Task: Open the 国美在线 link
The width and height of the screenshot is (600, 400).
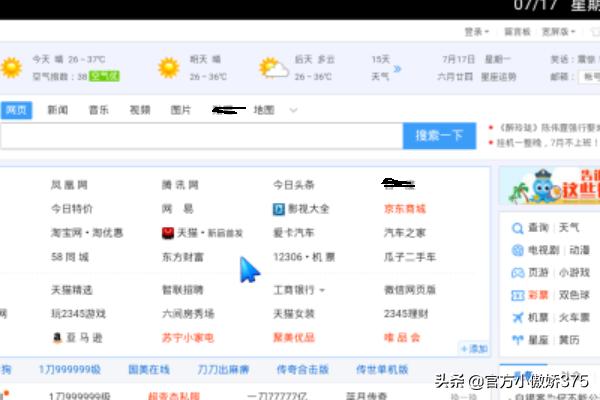Action: pos(149,369)
